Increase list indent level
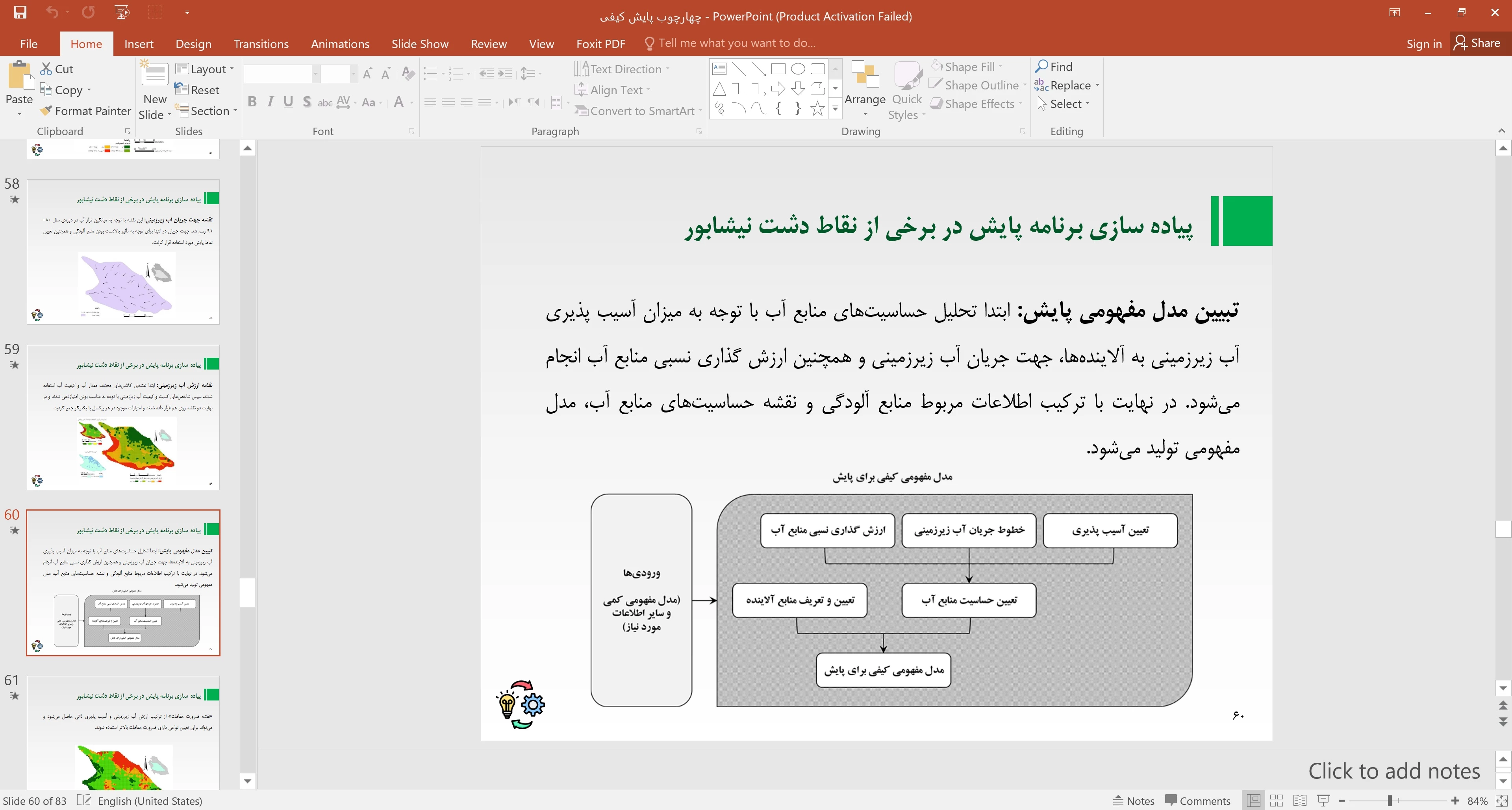 [505, 73]
